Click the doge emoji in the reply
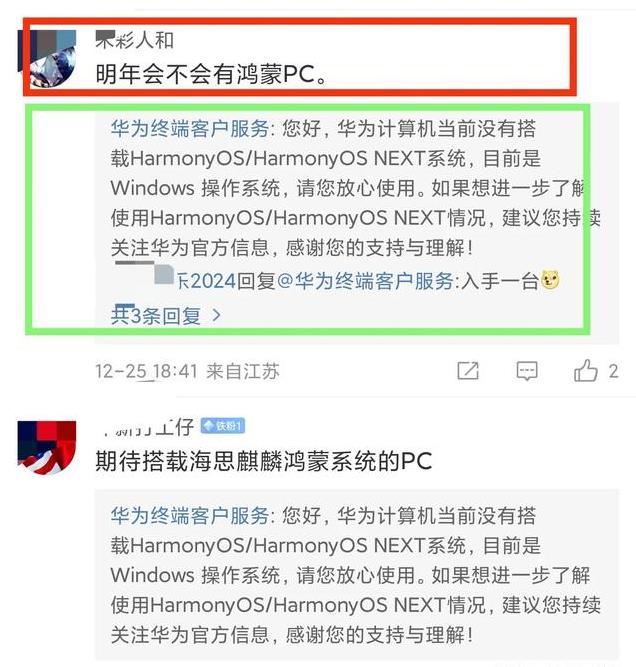 (550, 280)
